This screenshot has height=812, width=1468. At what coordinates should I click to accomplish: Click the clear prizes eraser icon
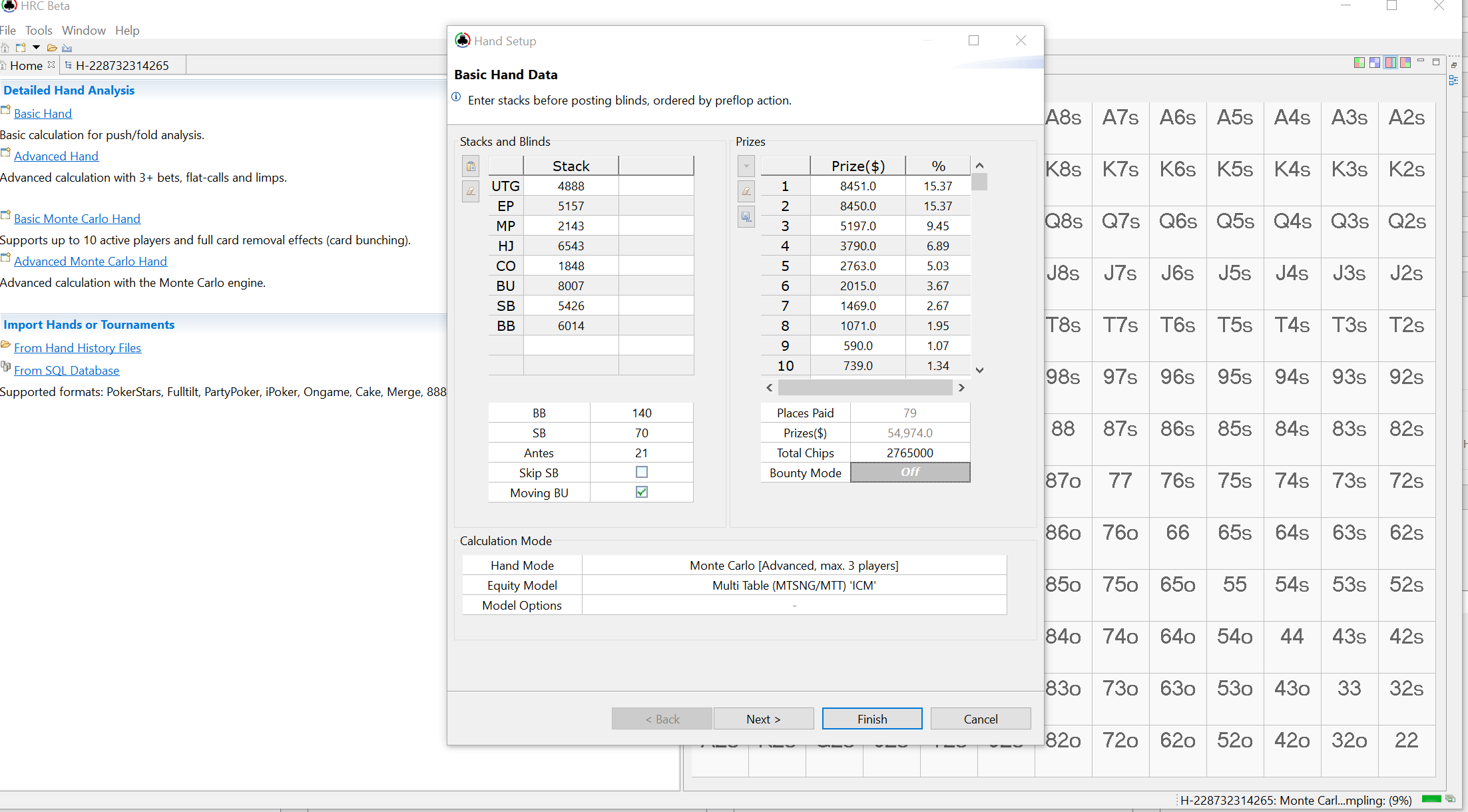pos(746,192)
